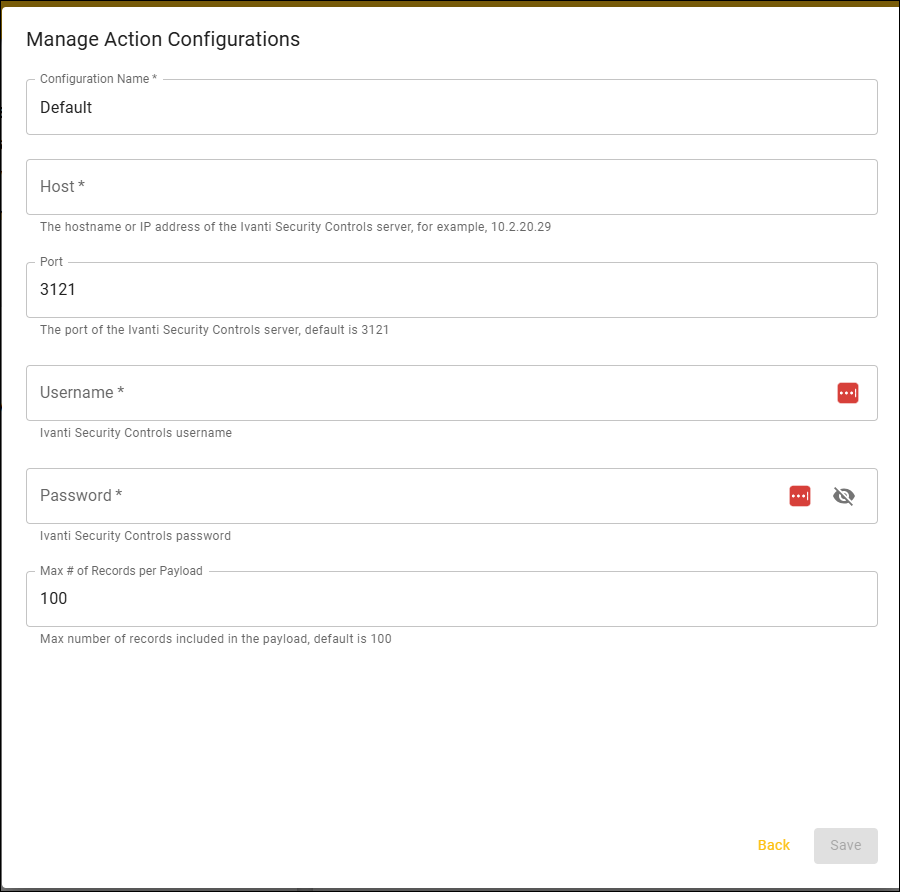Screen dimensions: 900x892
Task: Click the helper text about default port 3121
Action: coord(214,329)
